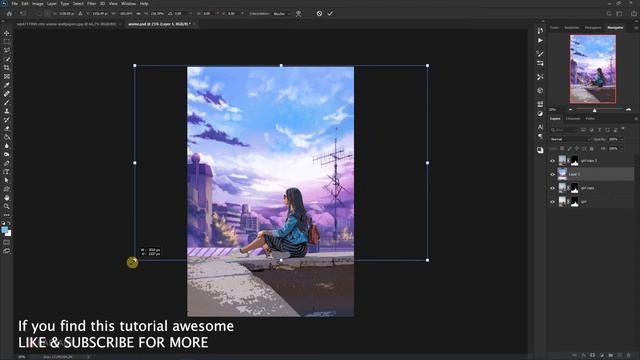Click the rotation angle input field

coord(180,13)
